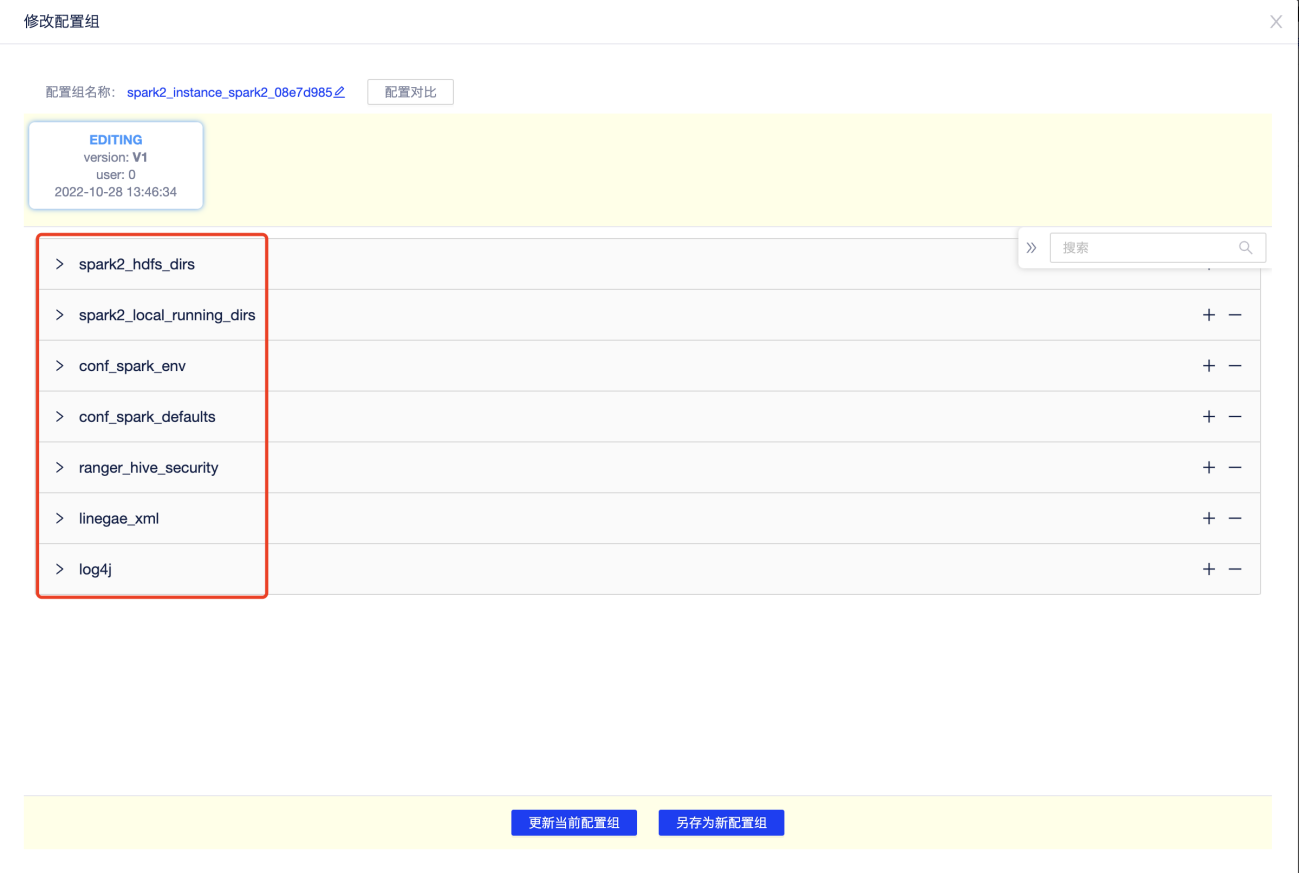Click the conf_spark_defaults label text
1299x873 pixels.
point(147,417)
